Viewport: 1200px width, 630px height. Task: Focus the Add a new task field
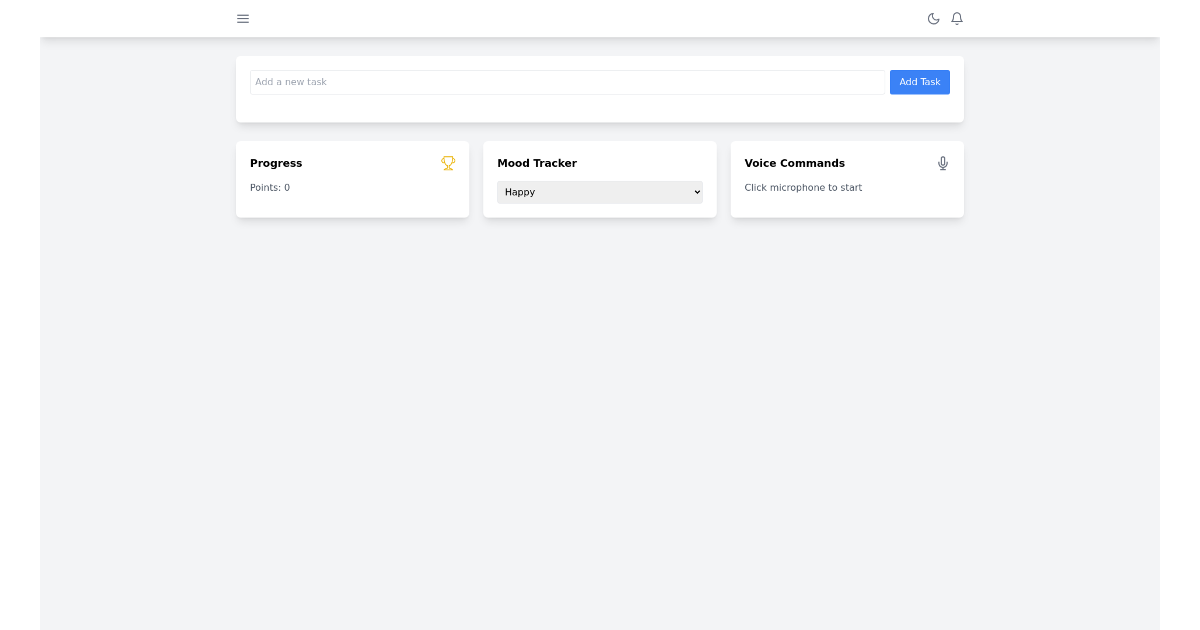[567, 82]
